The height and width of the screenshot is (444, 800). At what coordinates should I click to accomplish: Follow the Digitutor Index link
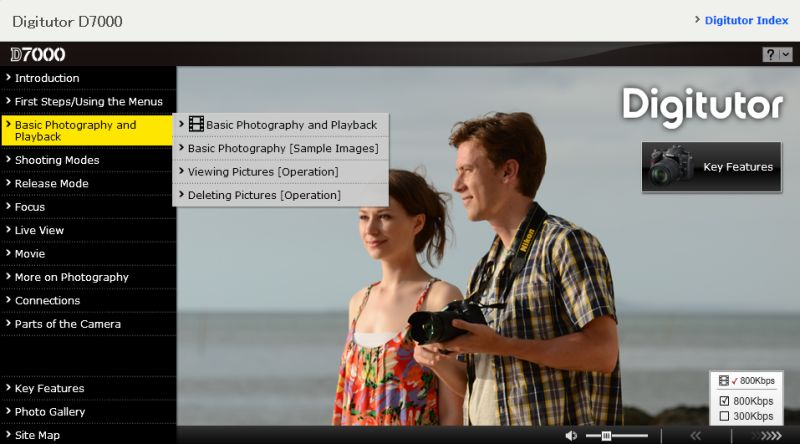(746, 20)
